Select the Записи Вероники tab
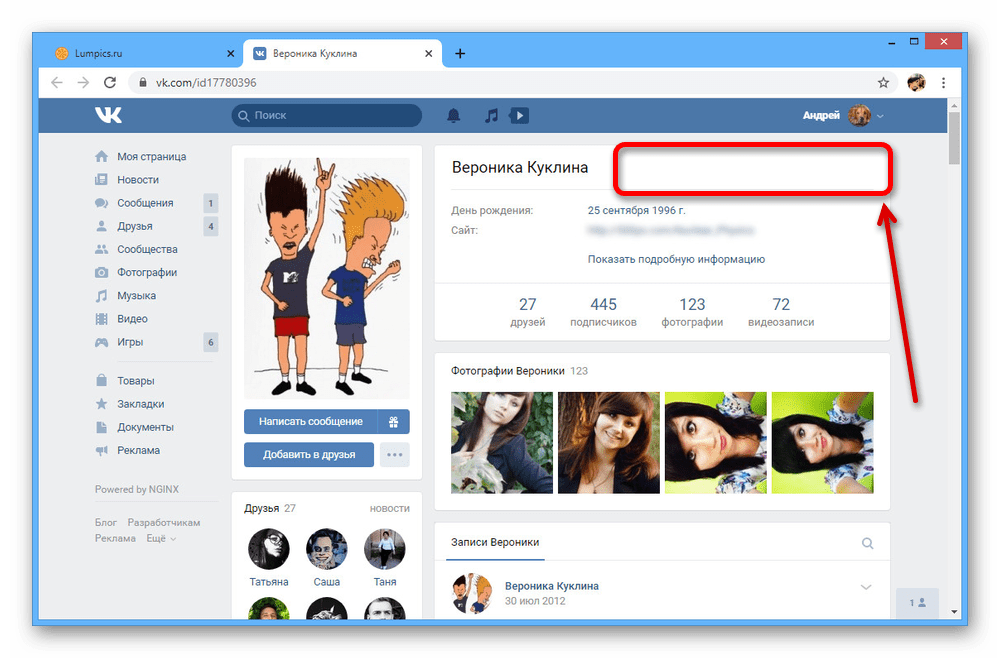Viewport: 1000px width, 658px height. point(495,542)
